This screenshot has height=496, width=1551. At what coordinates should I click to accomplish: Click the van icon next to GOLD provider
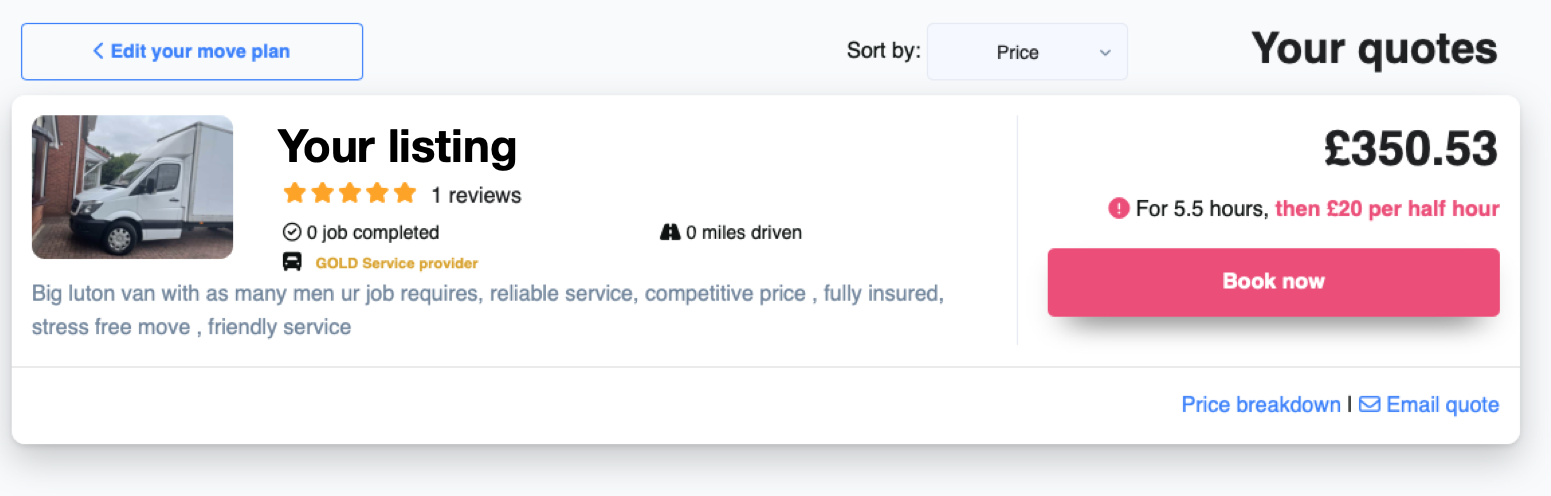pos(293,262)
